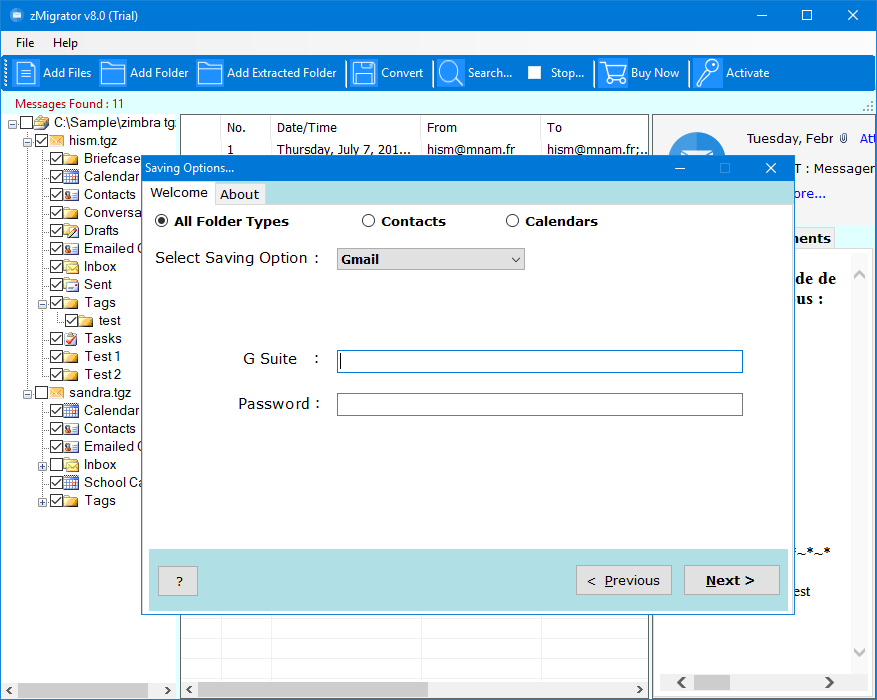Viewport: 877px width, 700px height.
Task: Click the Test 1 folder icon
Action: point(71,357)
